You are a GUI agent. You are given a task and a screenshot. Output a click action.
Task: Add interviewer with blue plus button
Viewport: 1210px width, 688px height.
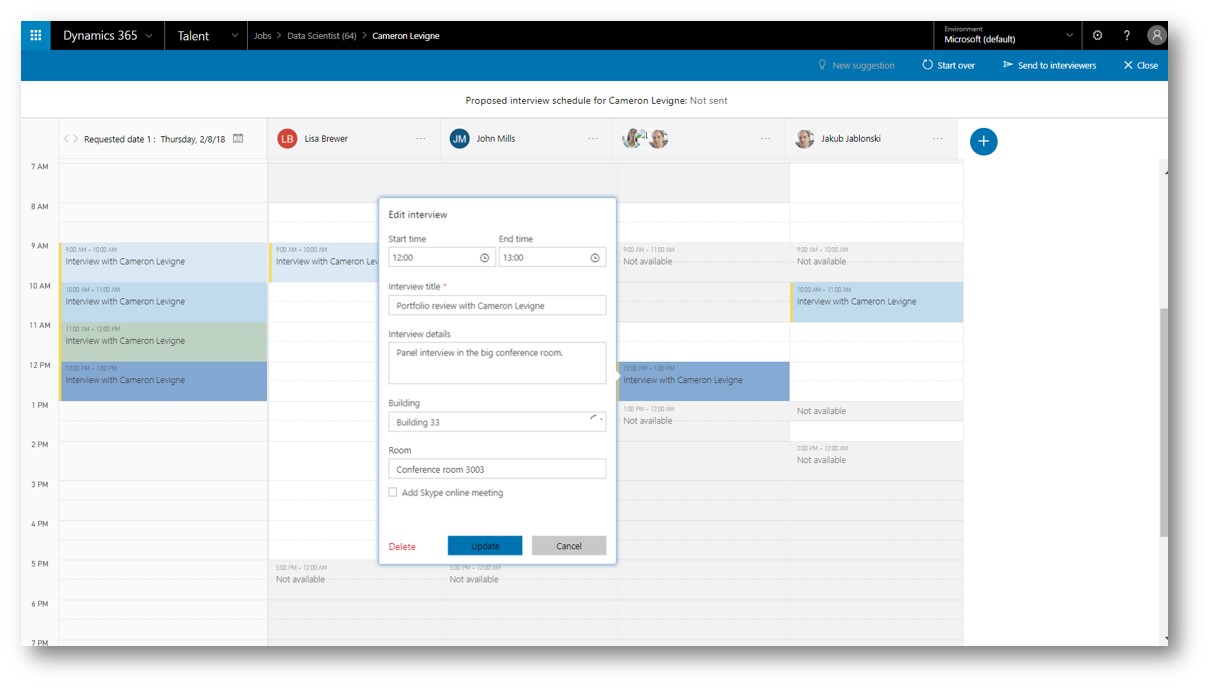(983, 142)
